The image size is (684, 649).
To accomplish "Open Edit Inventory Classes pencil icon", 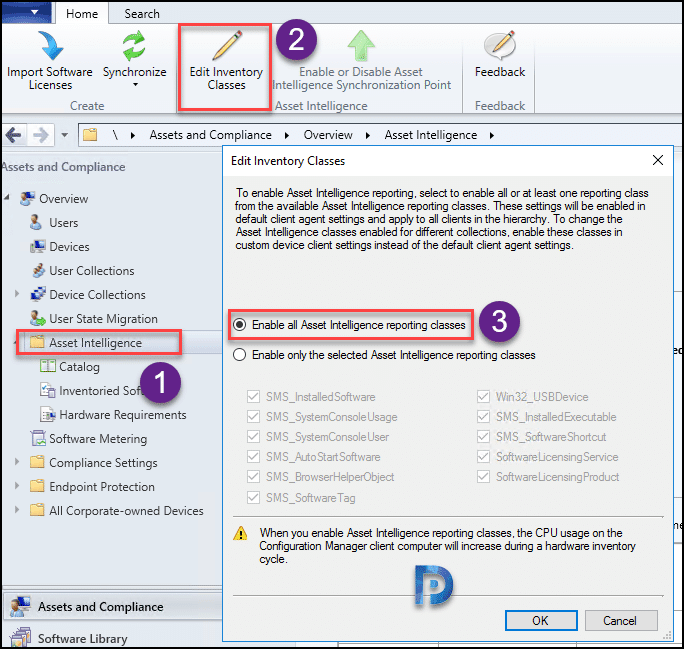I will tap(227, 45).
